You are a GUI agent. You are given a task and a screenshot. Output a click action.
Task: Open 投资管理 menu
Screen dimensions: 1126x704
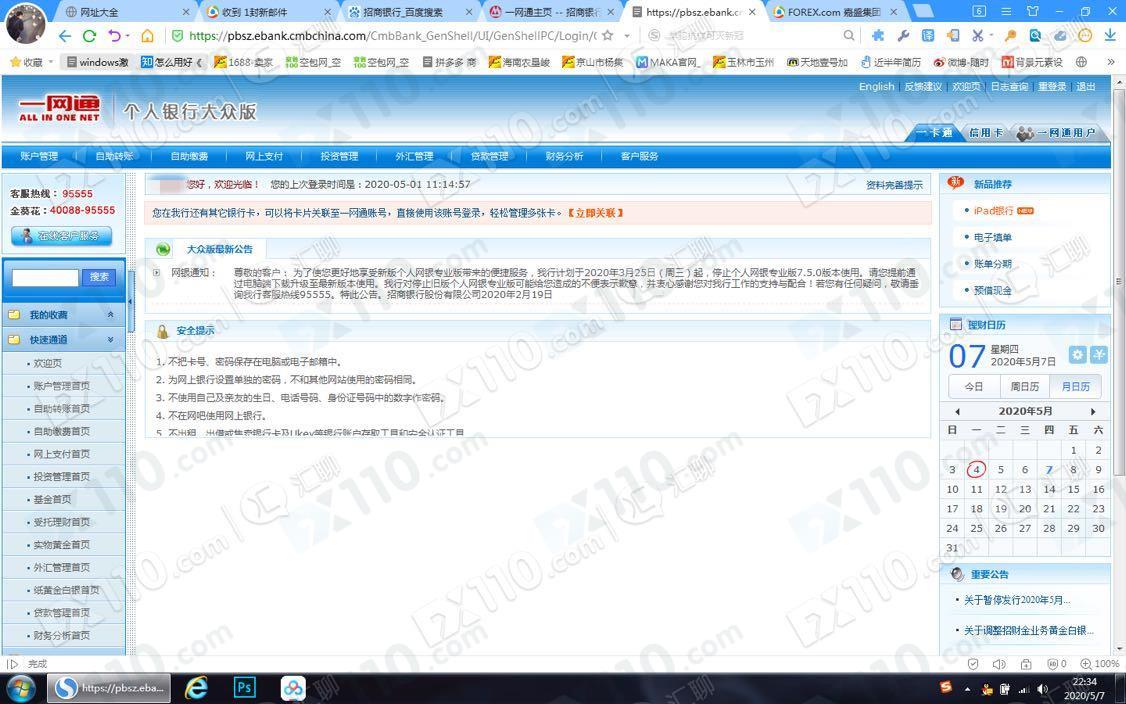click(x=339, y=156)
